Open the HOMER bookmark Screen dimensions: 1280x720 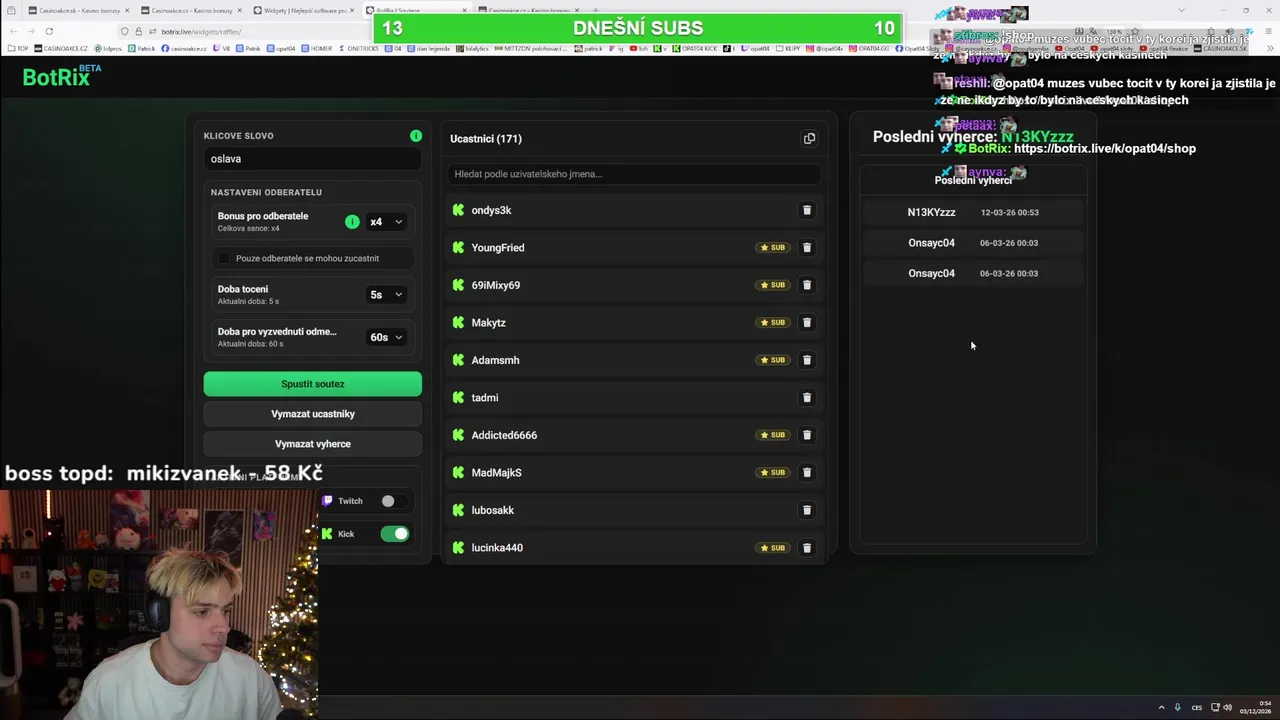pyautogui.click(x=317, y=48)
